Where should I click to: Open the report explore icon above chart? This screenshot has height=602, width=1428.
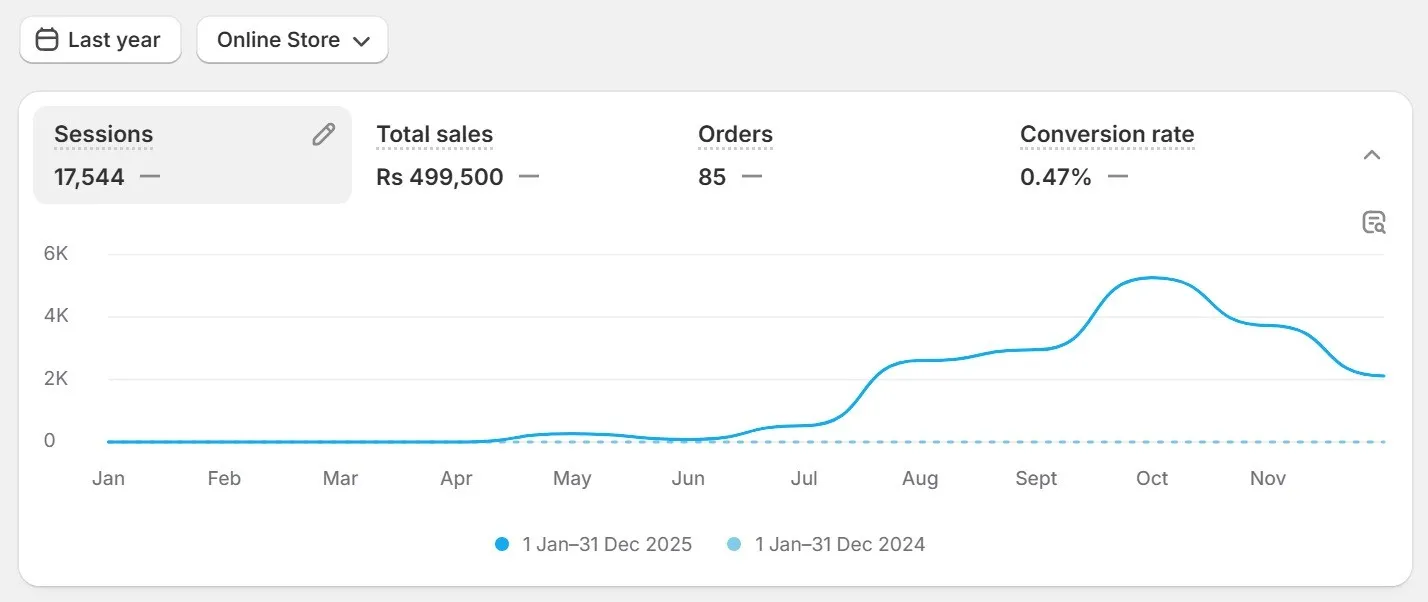(1374, 223)
